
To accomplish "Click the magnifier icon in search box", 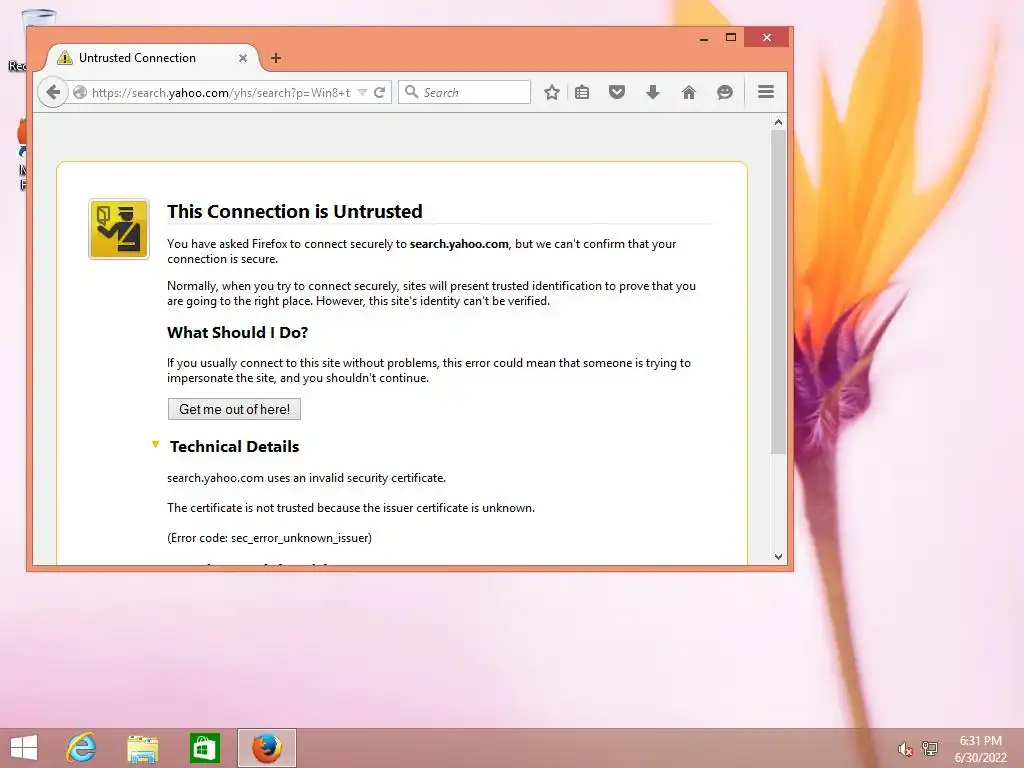I will (411, 92).
